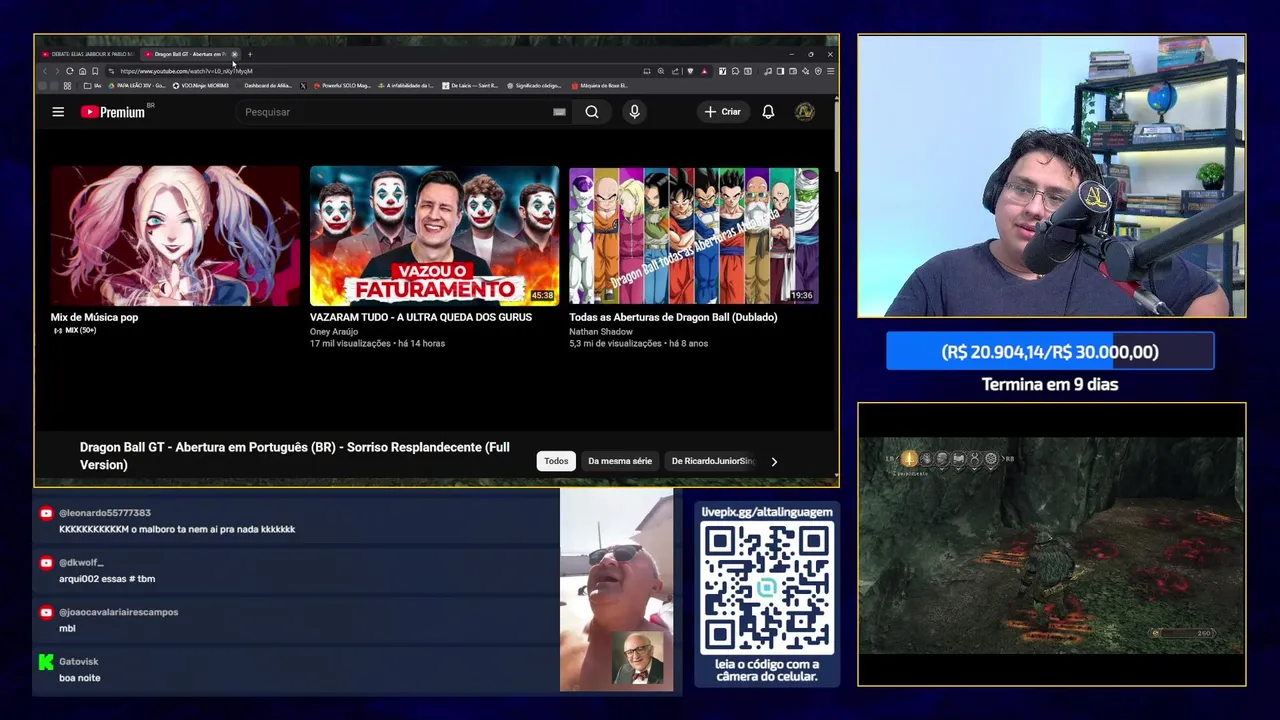Open the Mix de Música pop thumbnail
1280x720 pixels.
(x=175, y=236)
